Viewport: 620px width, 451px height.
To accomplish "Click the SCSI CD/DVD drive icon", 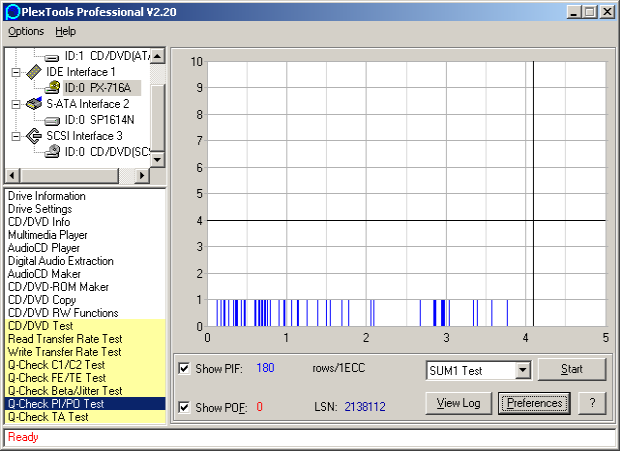I will tap(52, 152).
